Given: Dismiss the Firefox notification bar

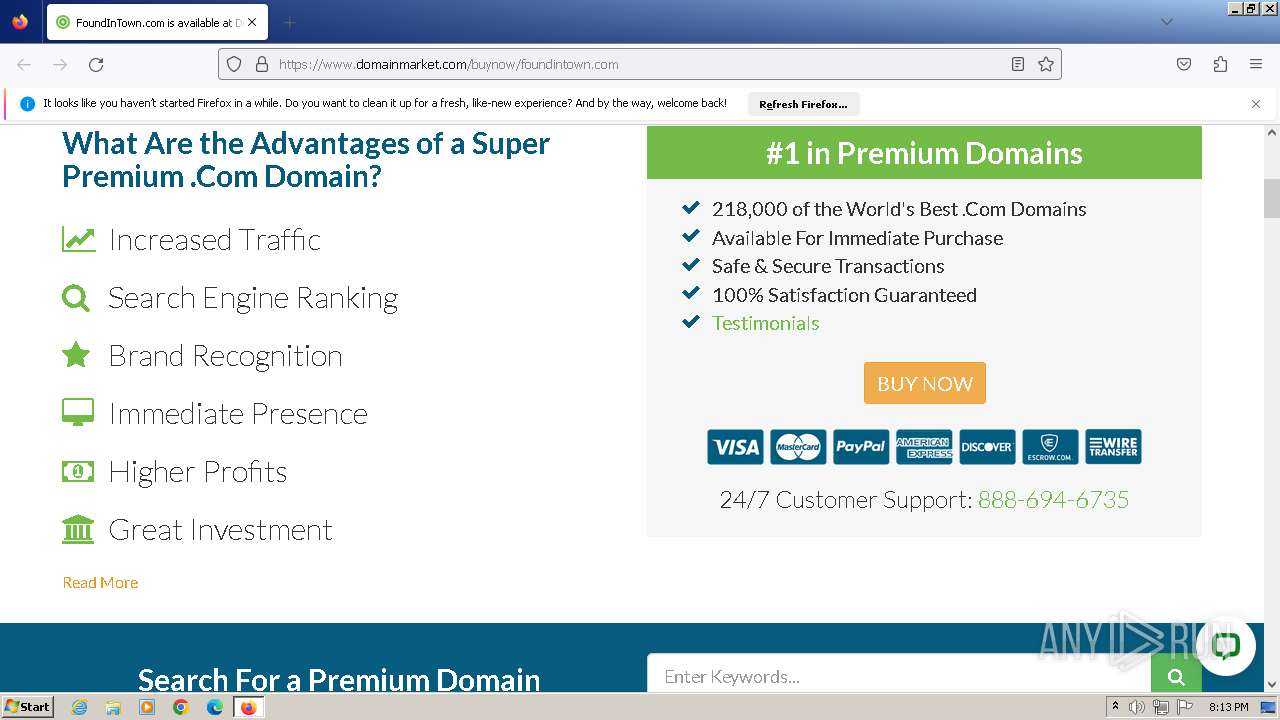Looking at the screenshot, I should pyautogui.click(x=1256, y=104).
